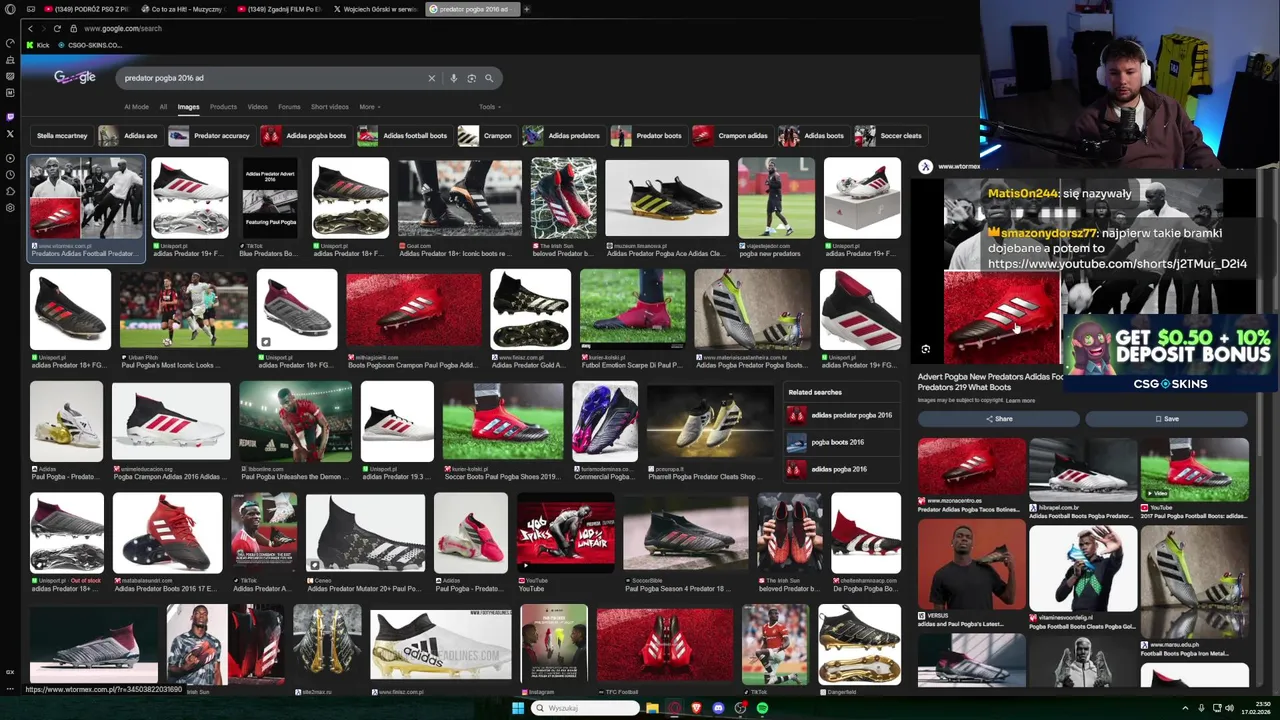Open sidebar player play-circle icon

(10, 158)
